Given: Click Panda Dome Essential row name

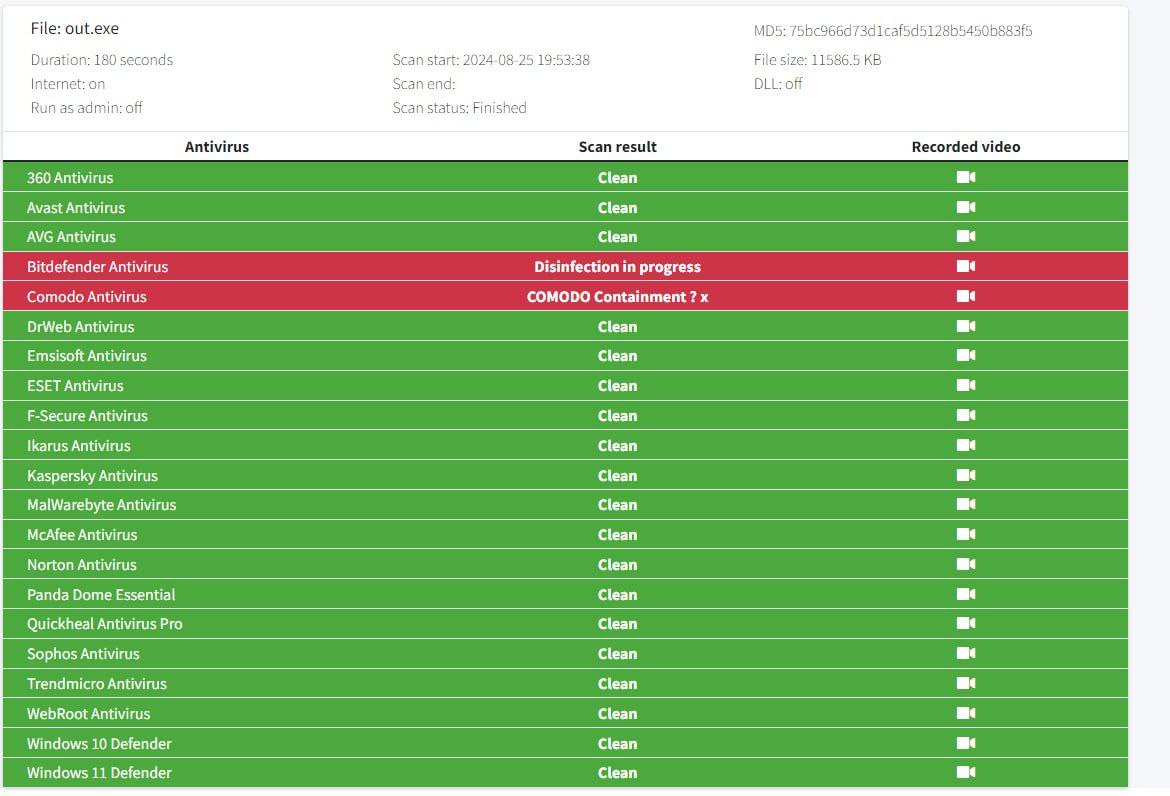Looking at the screenshot, I should (101, 594).
